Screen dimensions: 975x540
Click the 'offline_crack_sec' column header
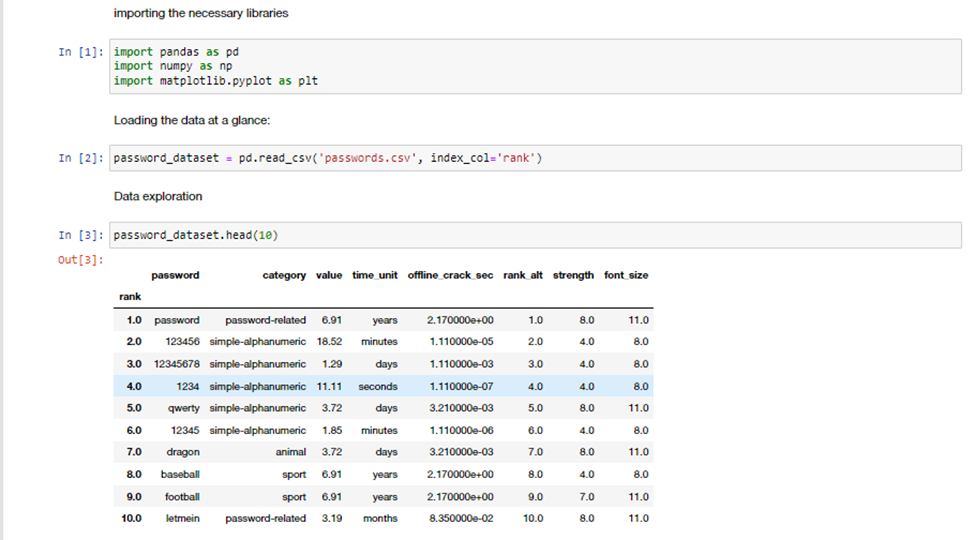[450, 275]
